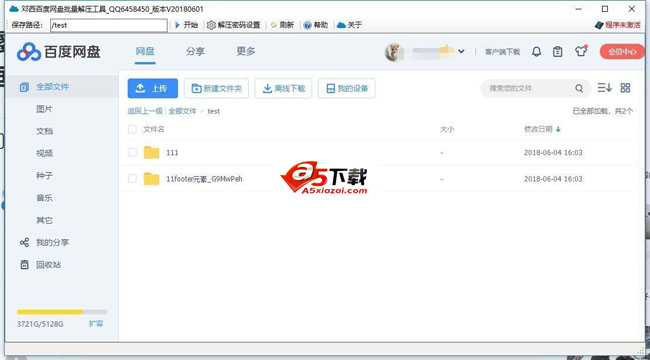This screenshot has width=650, height=360.
Task: Click test in the breadcrumb path
Action: point(213,111)
